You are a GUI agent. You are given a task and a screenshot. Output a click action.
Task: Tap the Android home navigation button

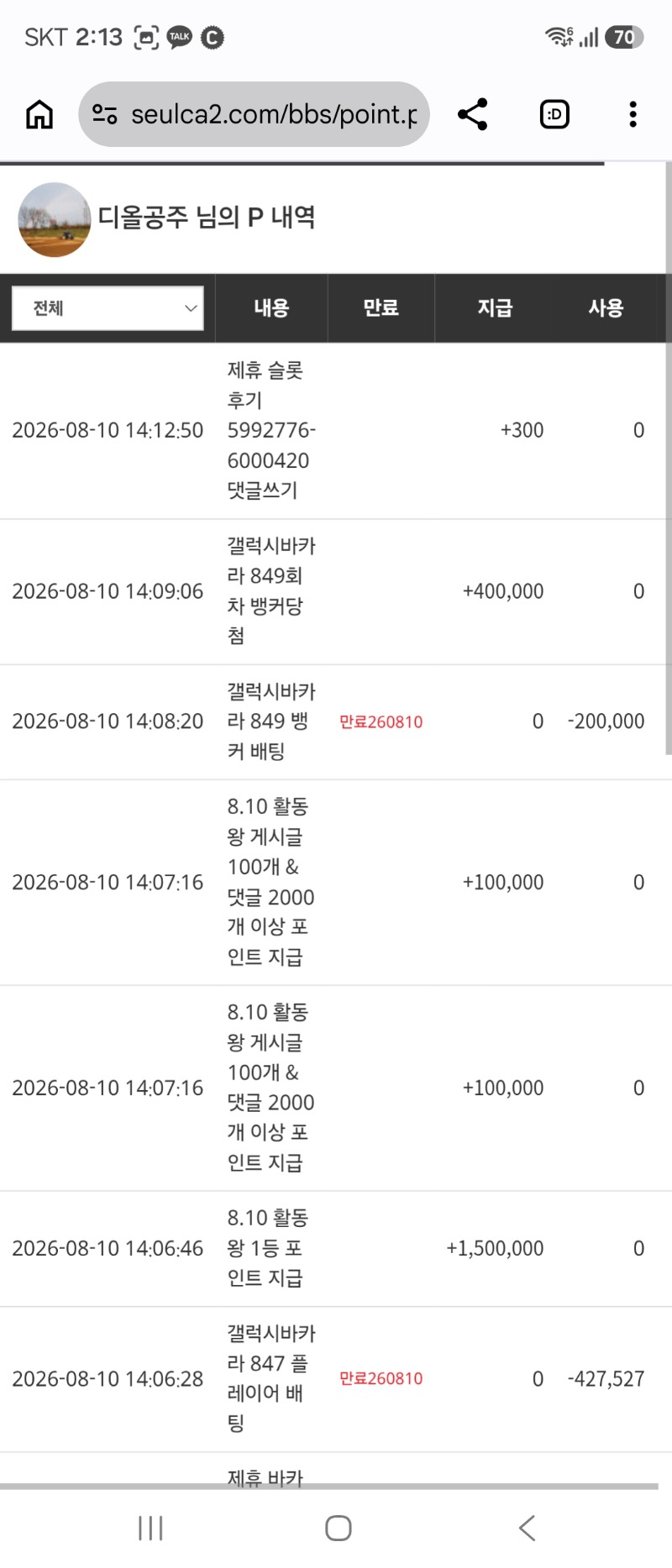coord(338,1528)
